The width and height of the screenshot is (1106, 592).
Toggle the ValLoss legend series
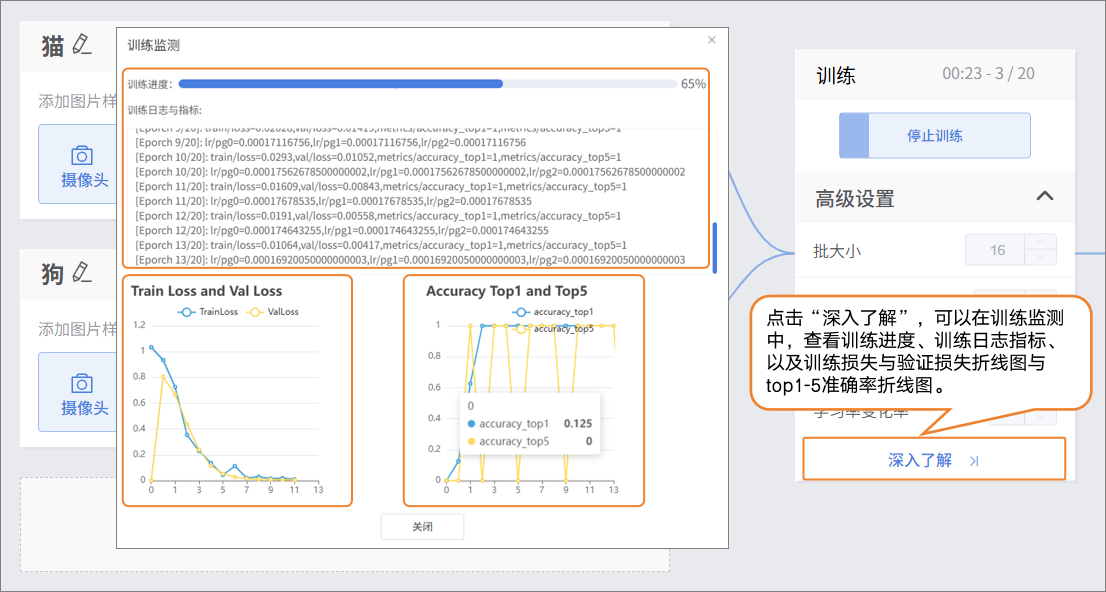pyautogui.click(x=275, y=311)
